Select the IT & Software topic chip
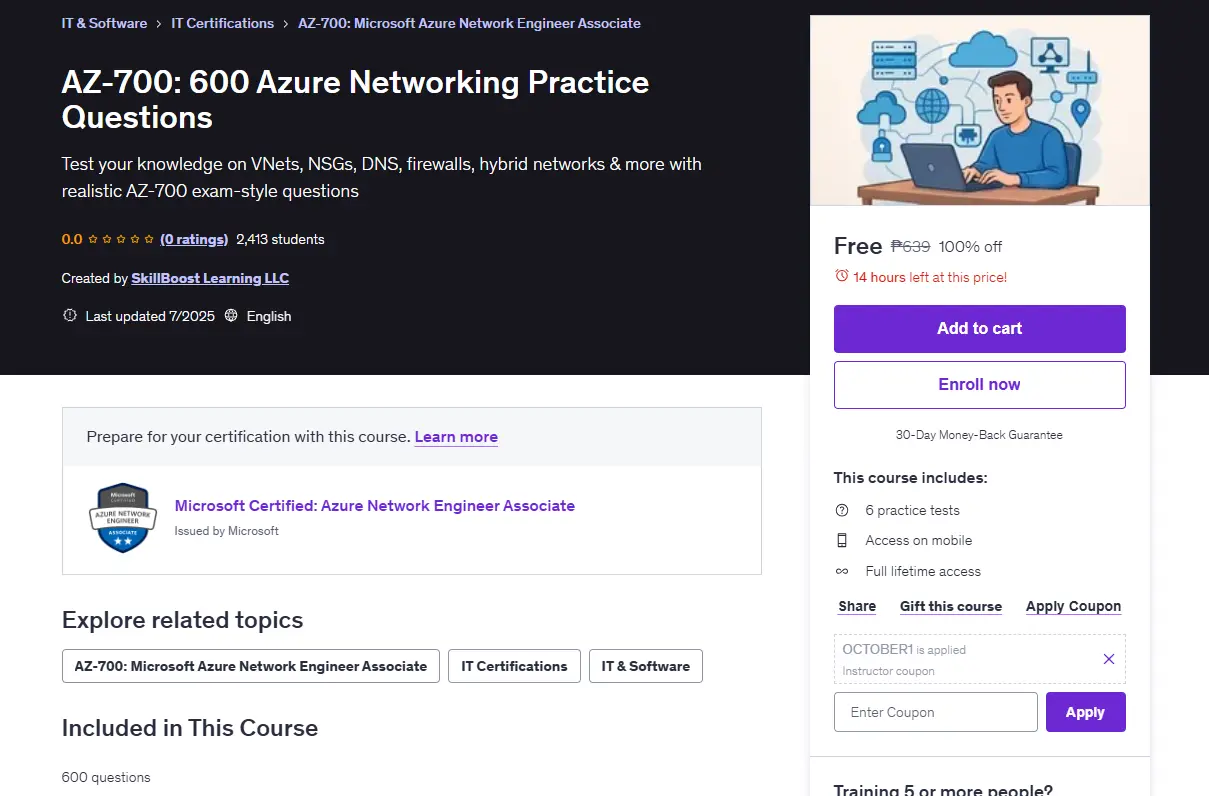Screen dimensions: 1209x796 pyautogui.click(x=646, y=666)
